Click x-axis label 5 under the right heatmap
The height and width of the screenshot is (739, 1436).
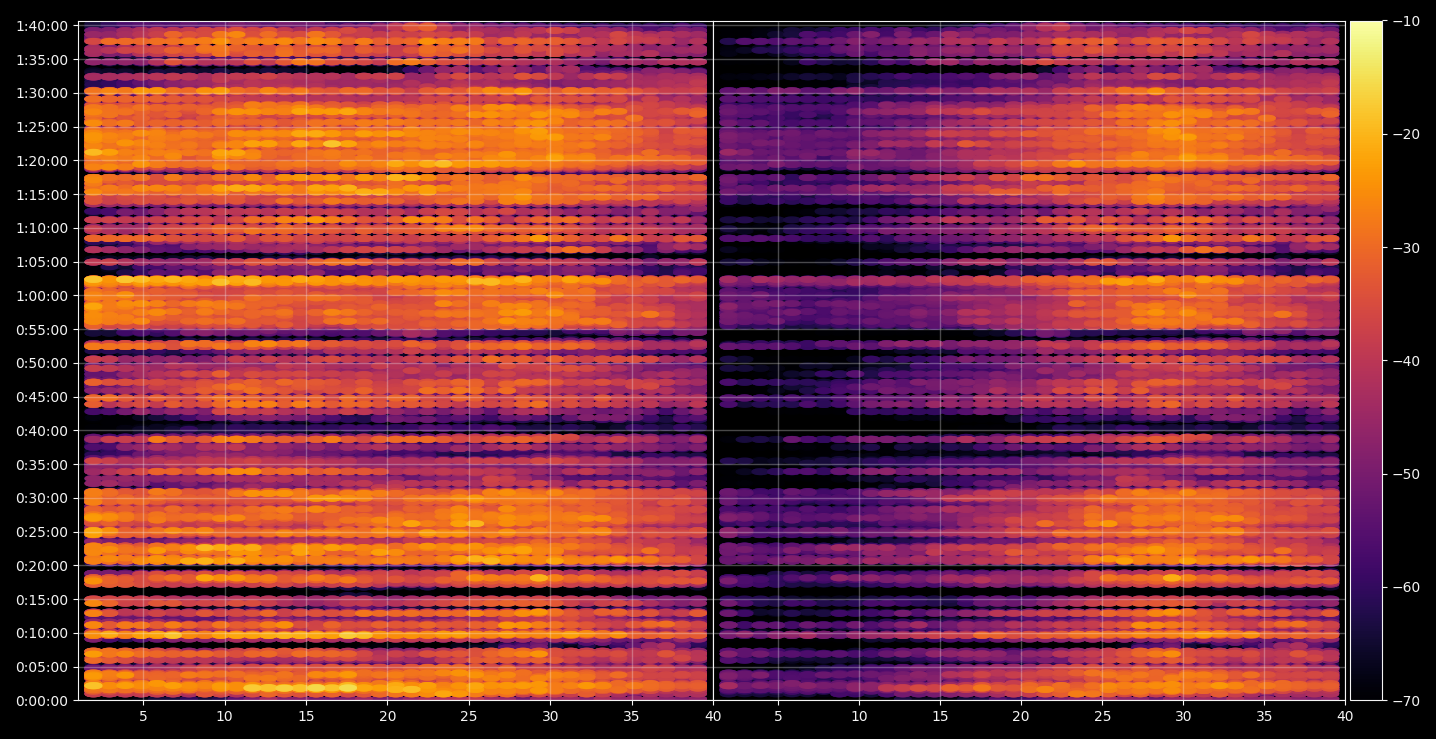777,717
